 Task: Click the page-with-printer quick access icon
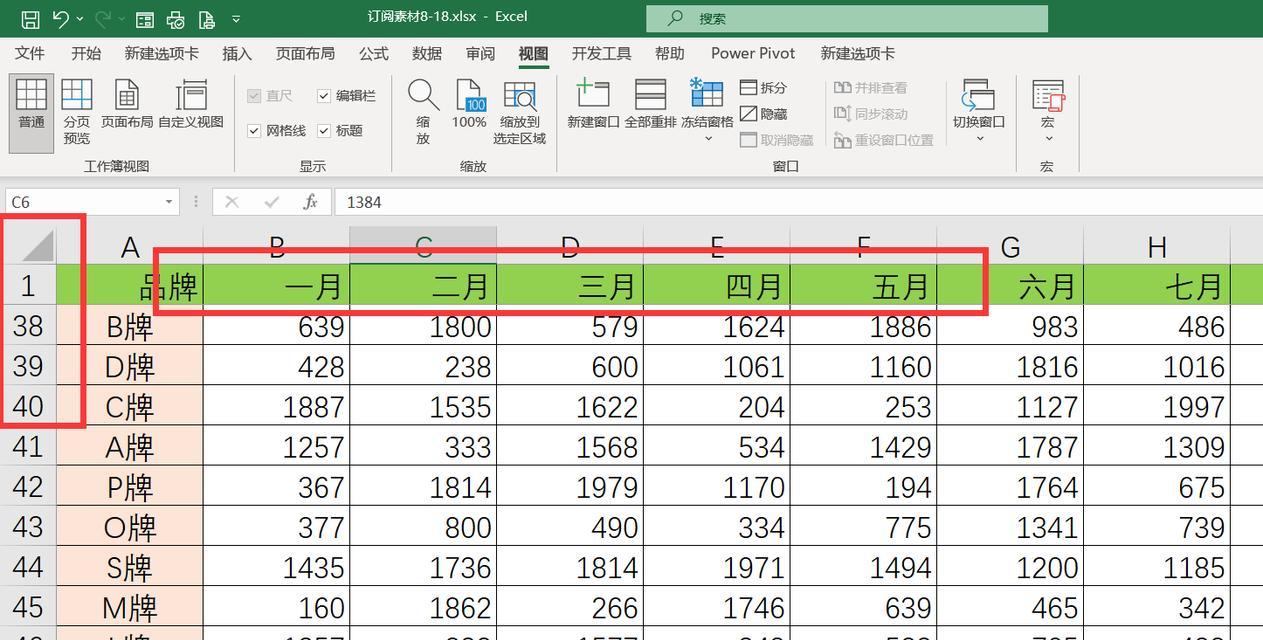coord(207,19)
